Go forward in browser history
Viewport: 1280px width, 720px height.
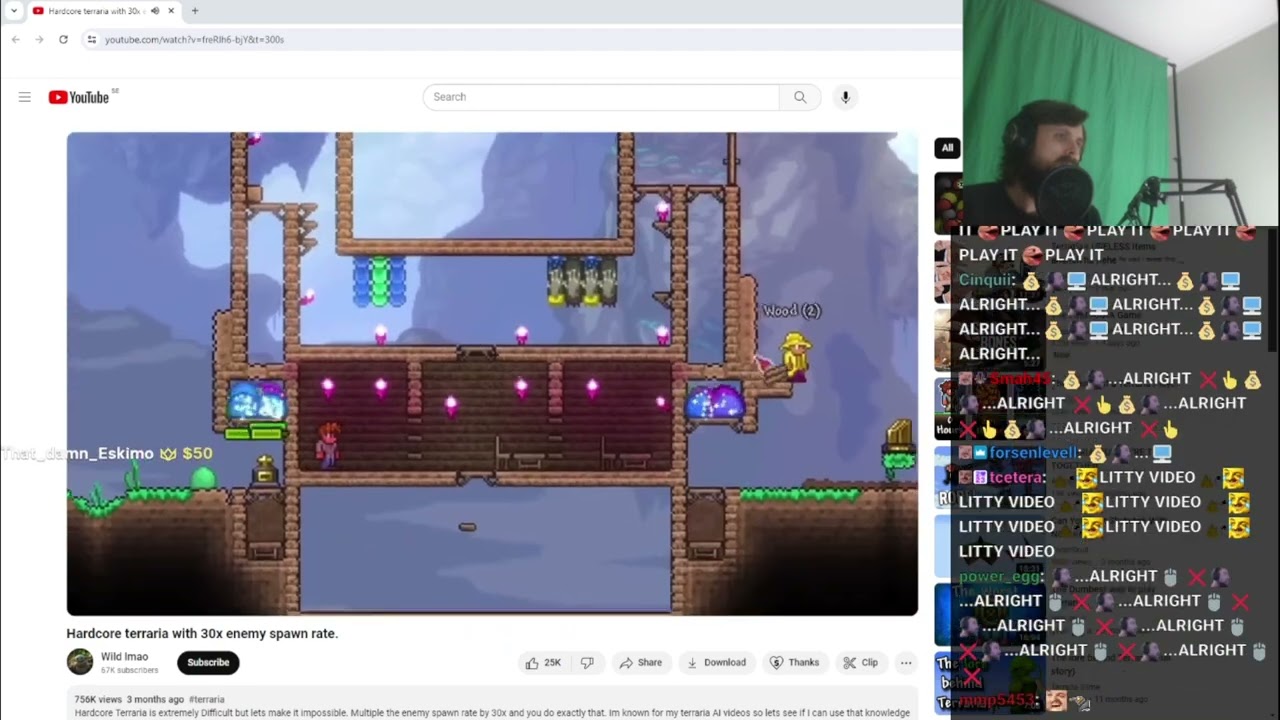click(39, 39)
